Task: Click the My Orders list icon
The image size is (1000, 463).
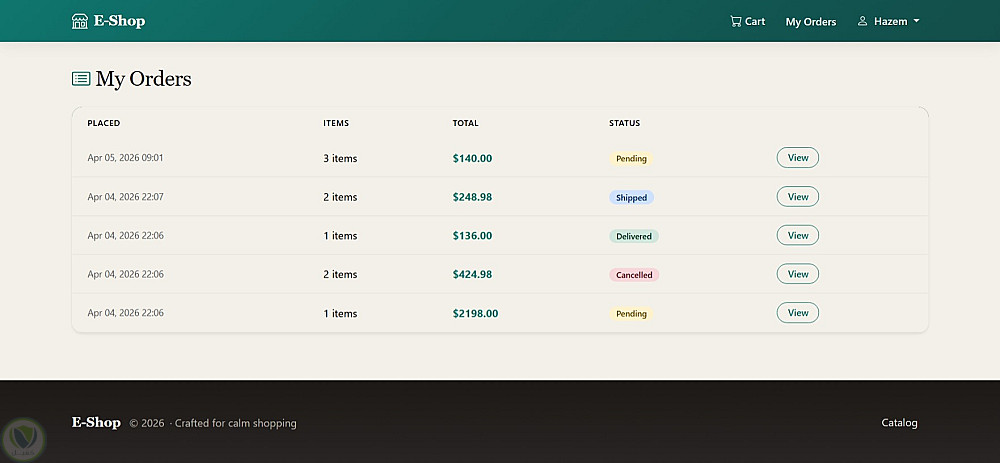Action: point(81,79)
